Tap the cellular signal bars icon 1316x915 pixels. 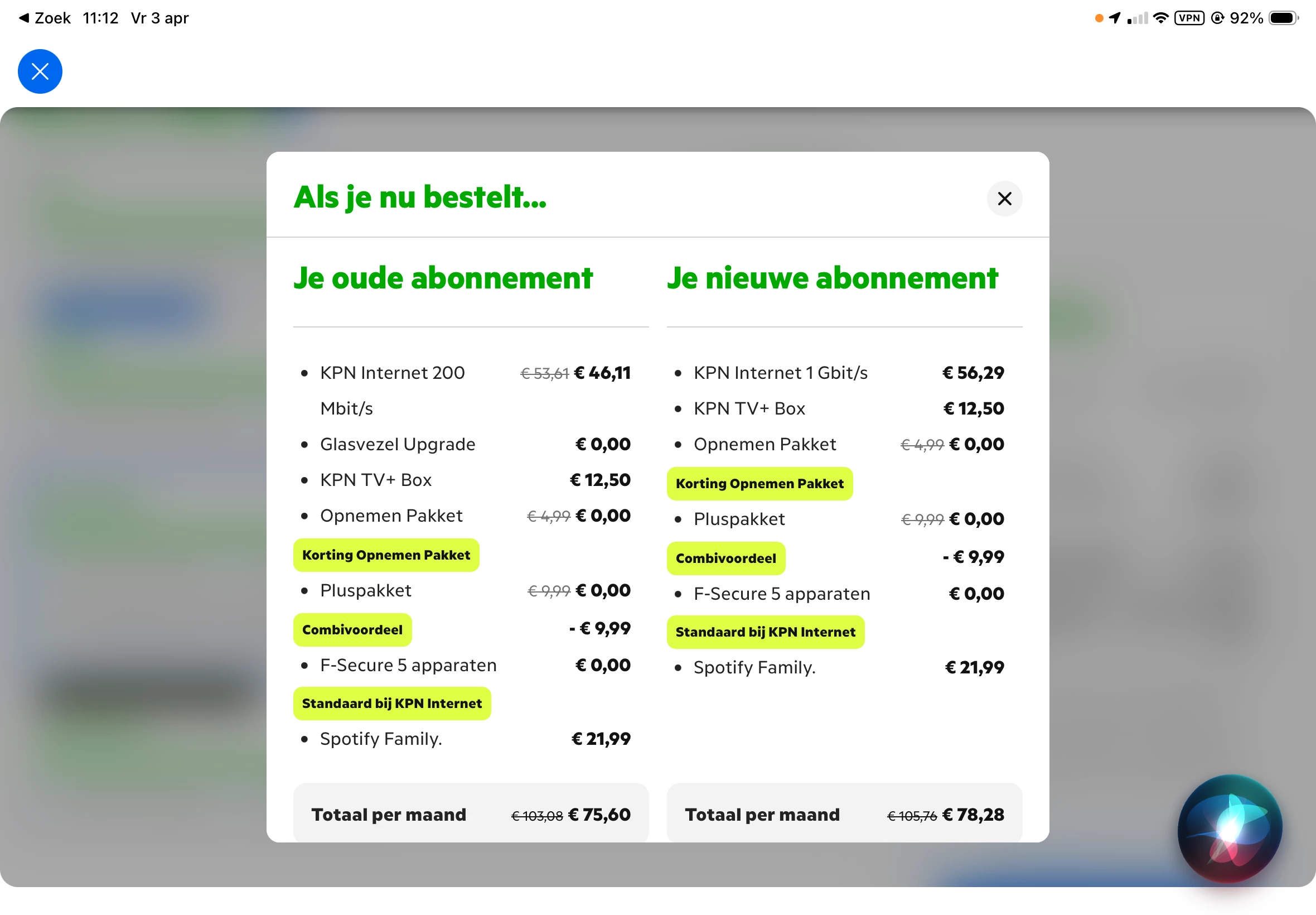pos(1137,18)
